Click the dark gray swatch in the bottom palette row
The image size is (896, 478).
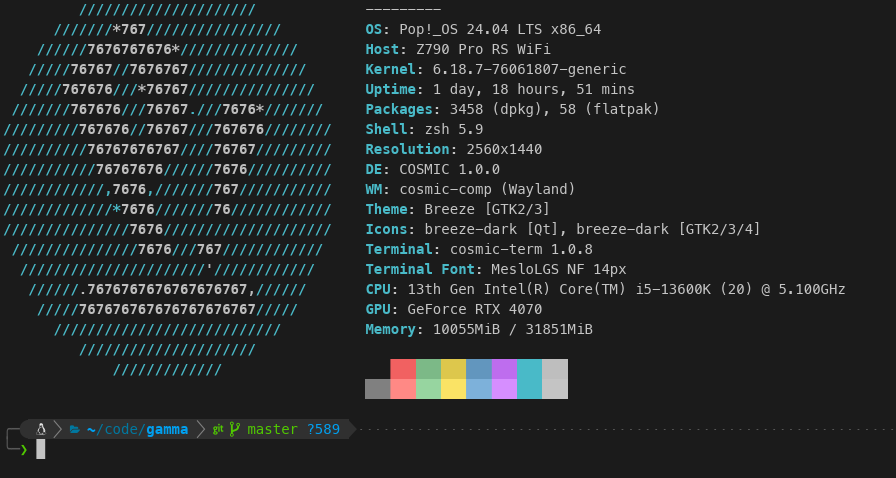pos(378,389)
